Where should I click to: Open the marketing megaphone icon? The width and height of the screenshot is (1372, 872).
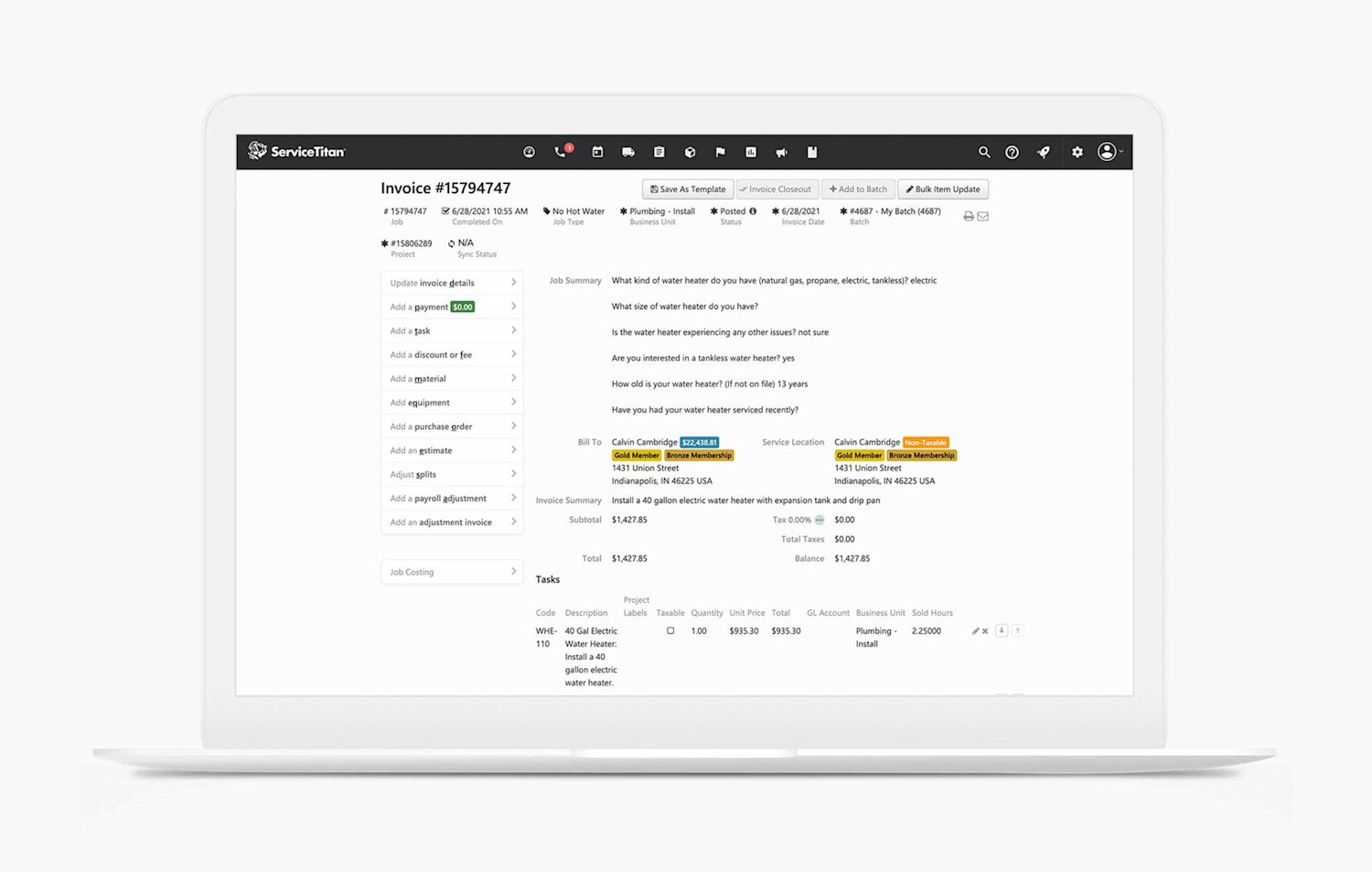pos(781,152)
